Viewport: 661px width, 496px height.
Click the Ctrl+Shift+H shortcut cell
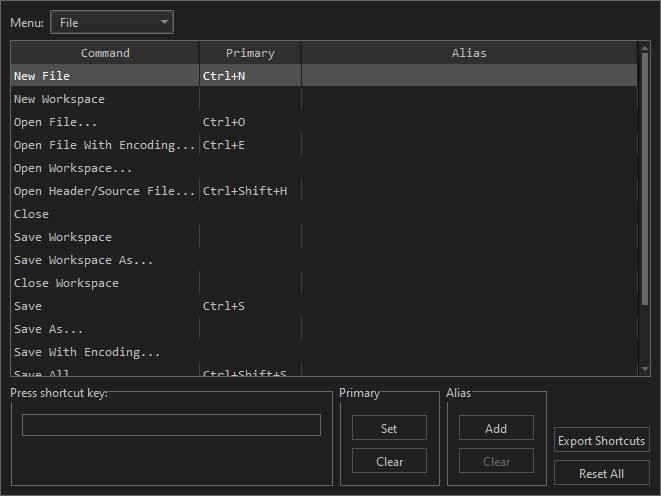tap(250, 191)
